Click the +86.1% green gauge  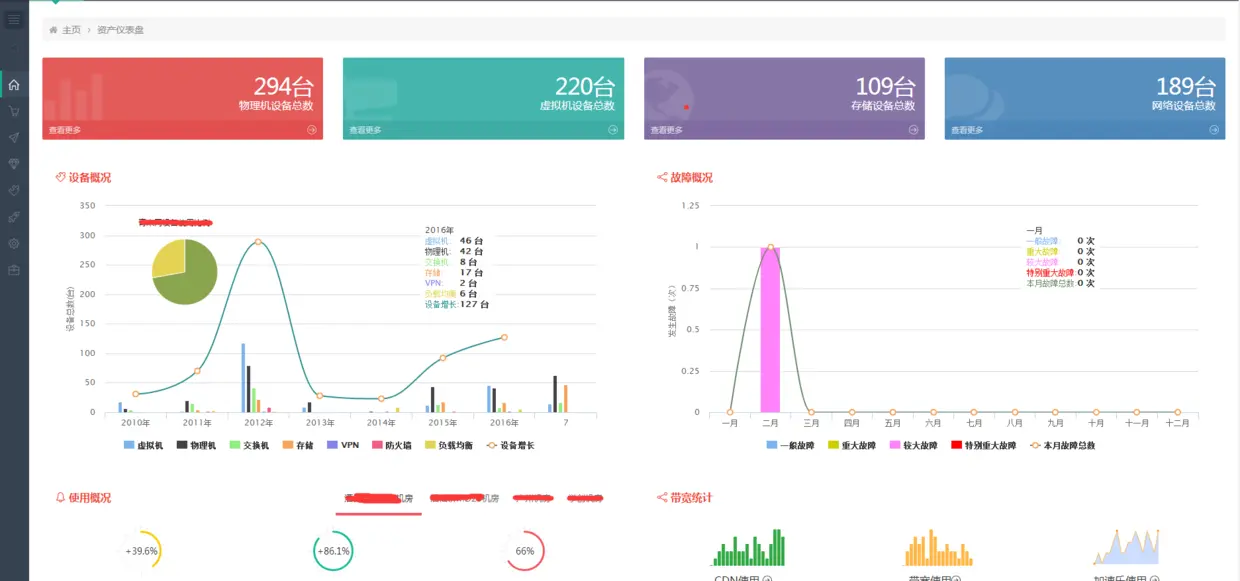[333, 551]
